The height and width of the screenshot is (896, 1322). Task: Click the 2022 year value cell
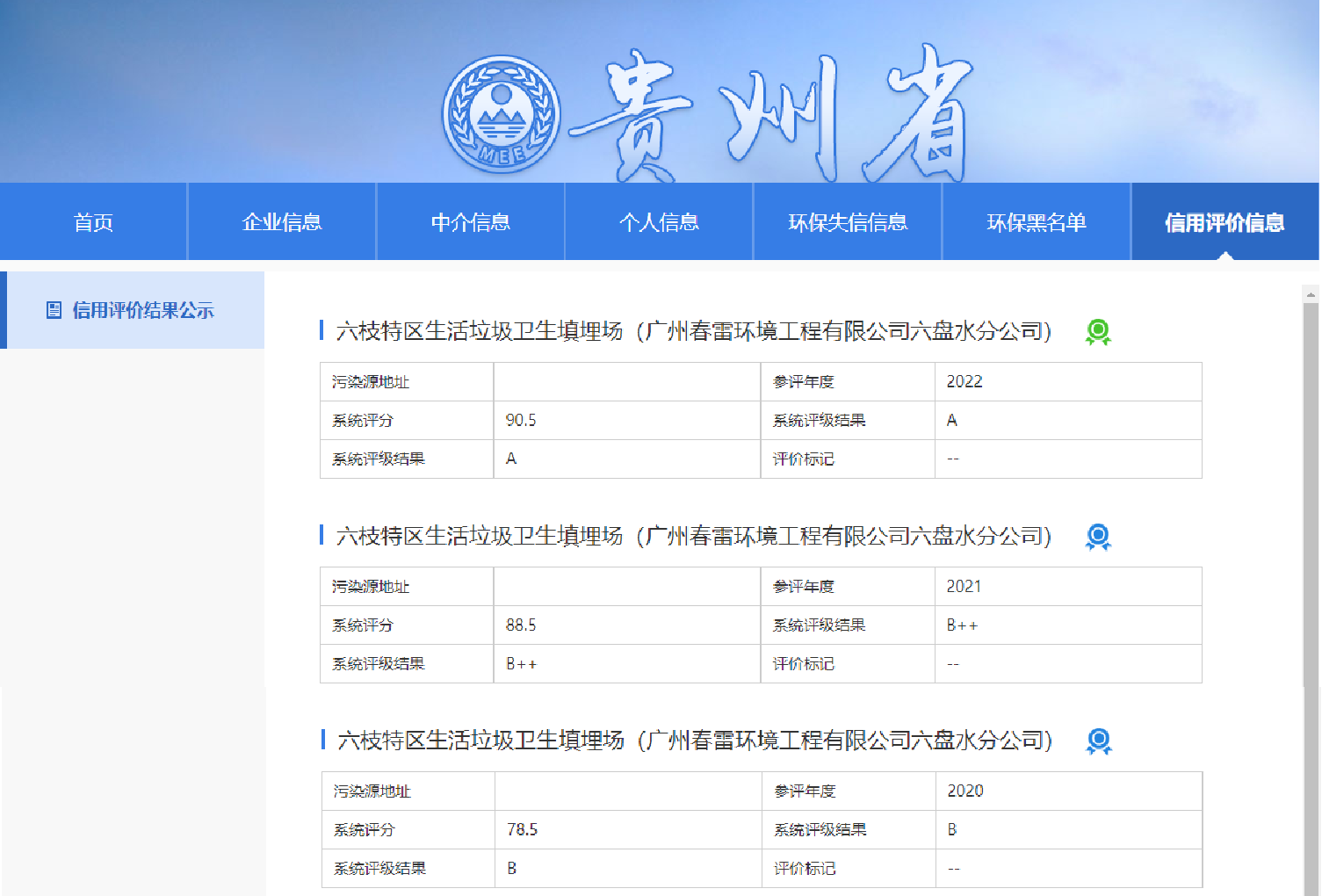pyautogui.click(x=1068, y=381)
